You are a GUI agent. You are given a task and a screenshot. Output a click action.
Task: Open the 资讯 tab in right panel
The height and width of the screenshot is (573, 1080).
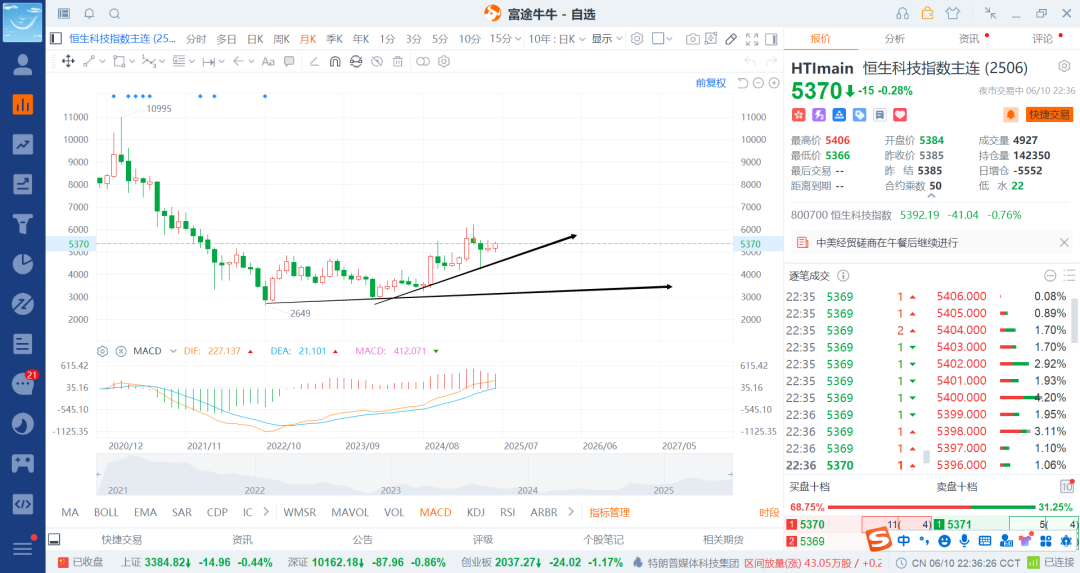(969, 39)
